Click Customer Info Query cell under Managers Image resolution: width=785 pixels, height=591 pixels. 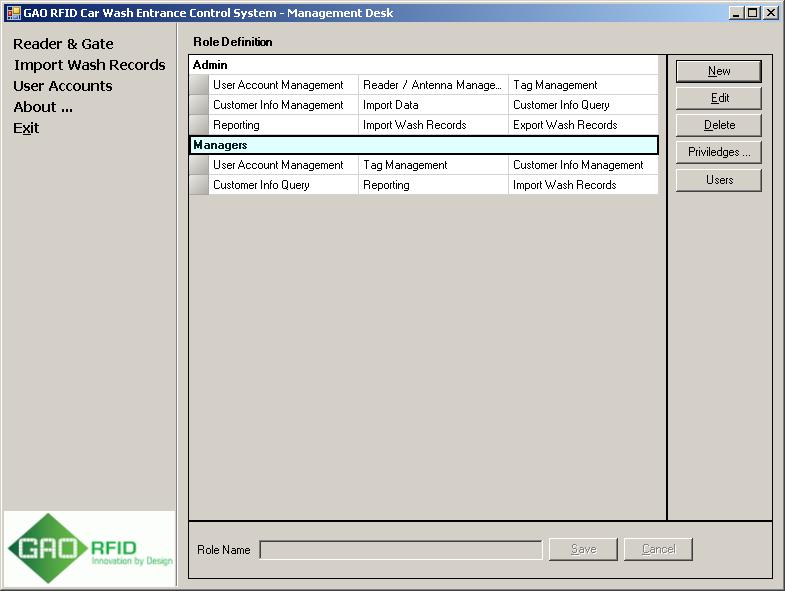(282, 185)
